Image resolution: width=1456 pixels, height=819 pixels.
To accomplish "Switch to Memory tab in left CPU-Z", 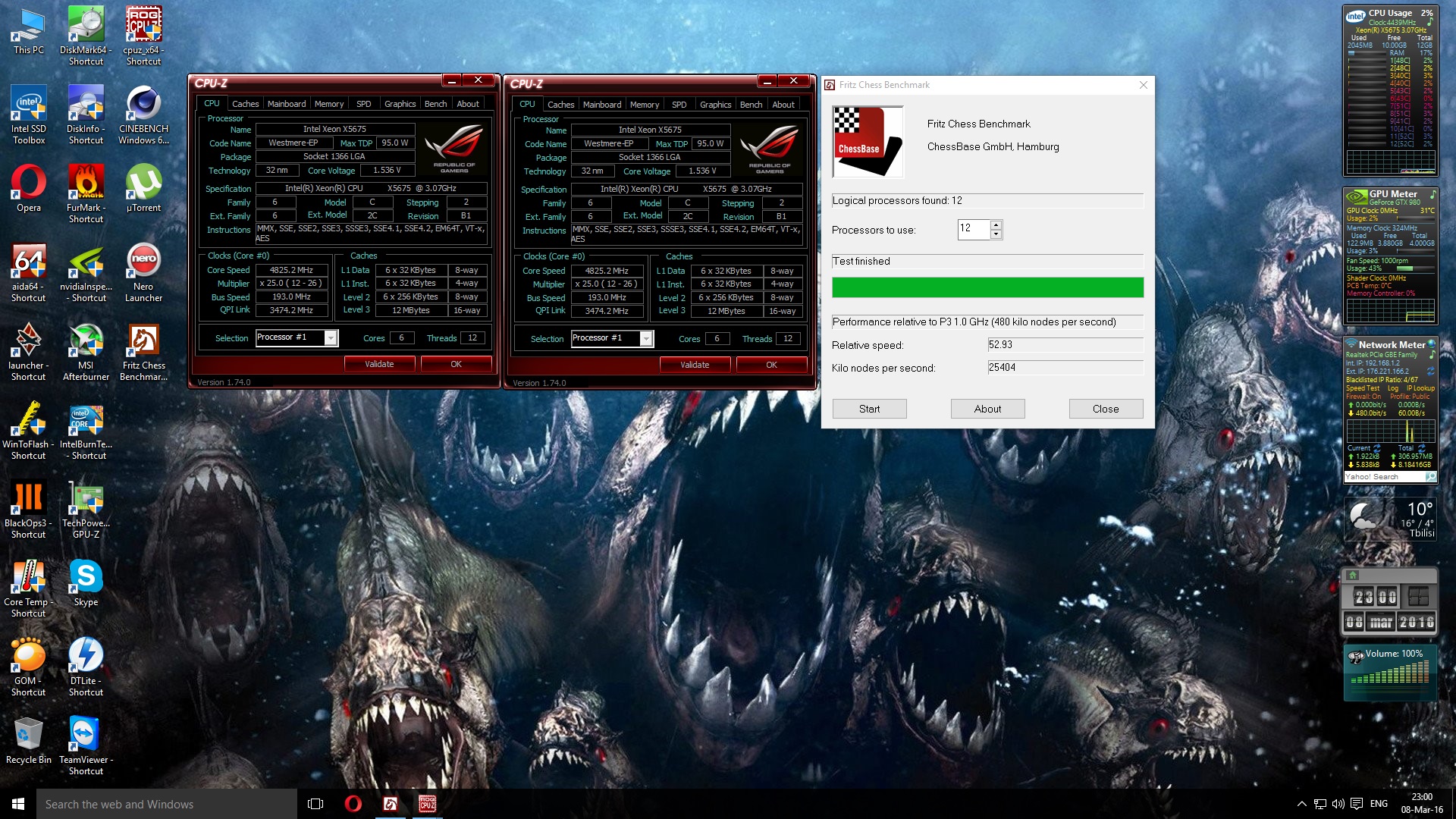I will 329,104.
